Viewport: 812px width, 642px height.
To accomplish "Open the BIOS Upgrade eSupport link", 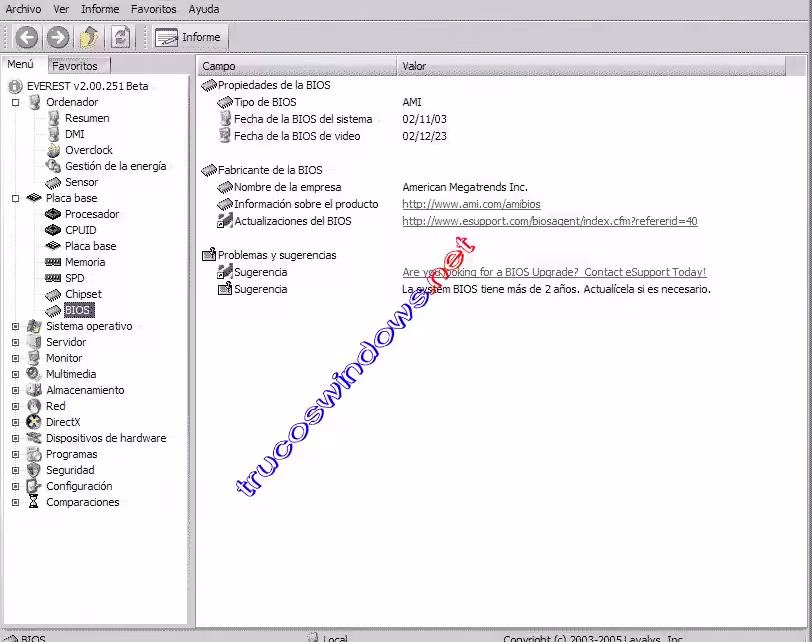I will [554, 272].
